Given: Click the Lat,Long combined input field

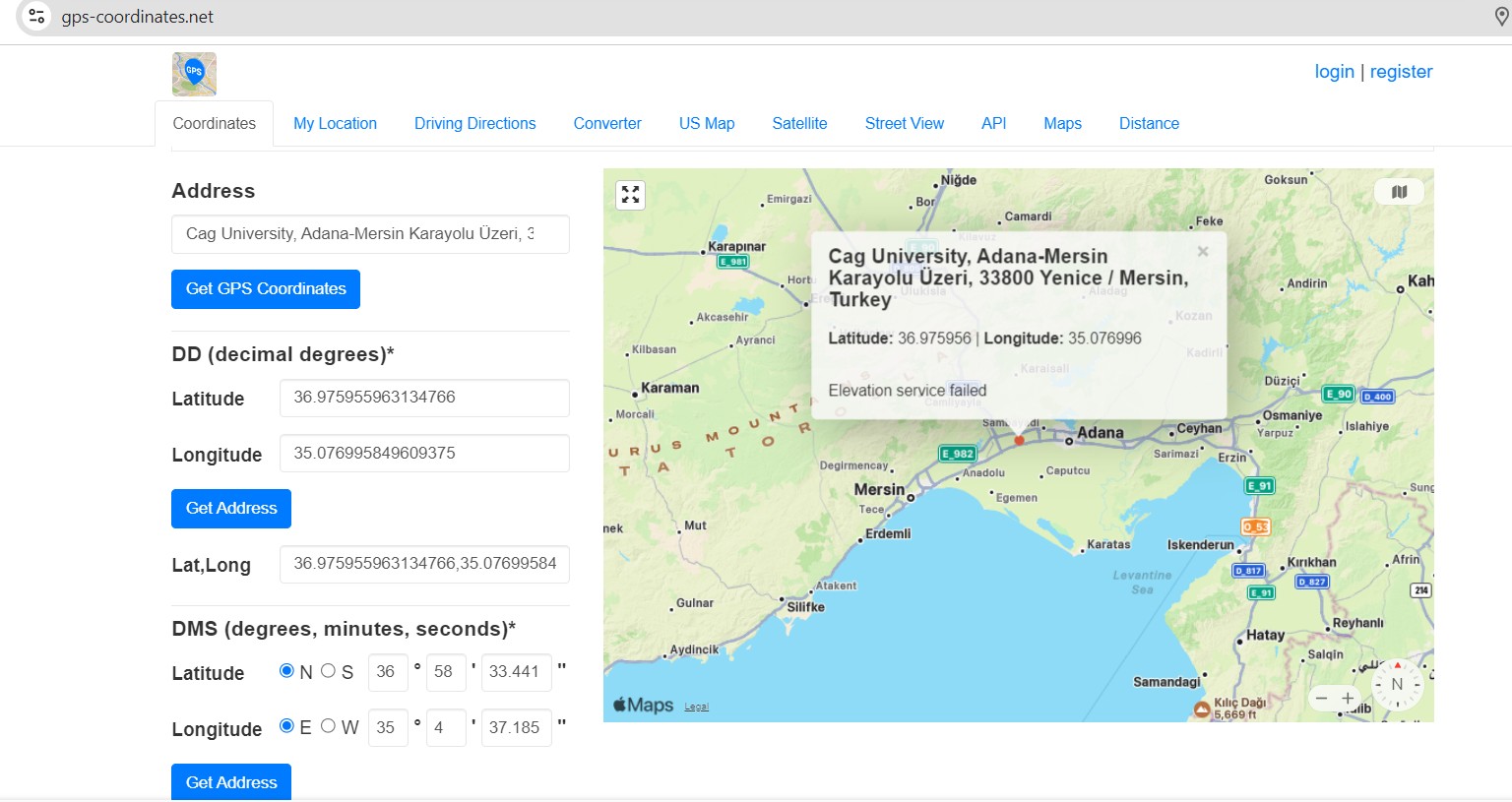Looking at the screenshot, I should point(424,564).
